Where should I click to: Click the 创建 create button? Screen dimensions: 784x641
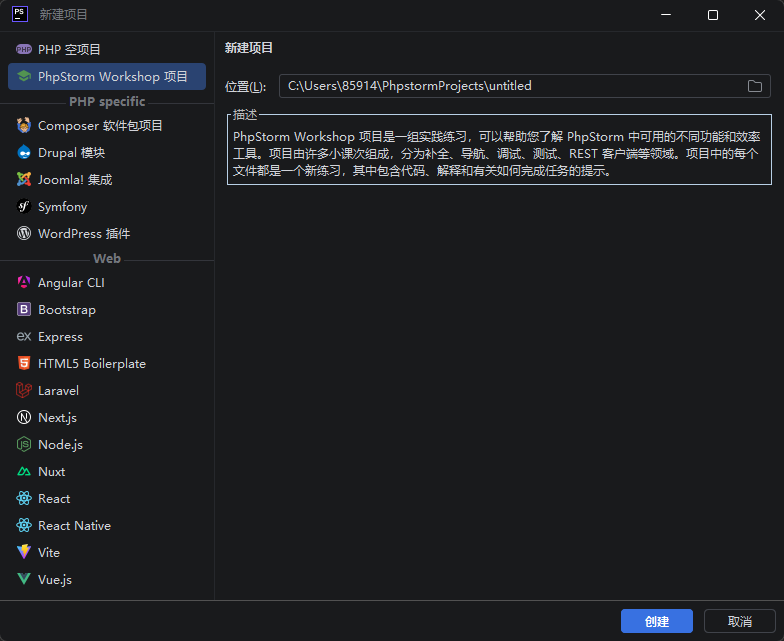[x=656, y=621]
